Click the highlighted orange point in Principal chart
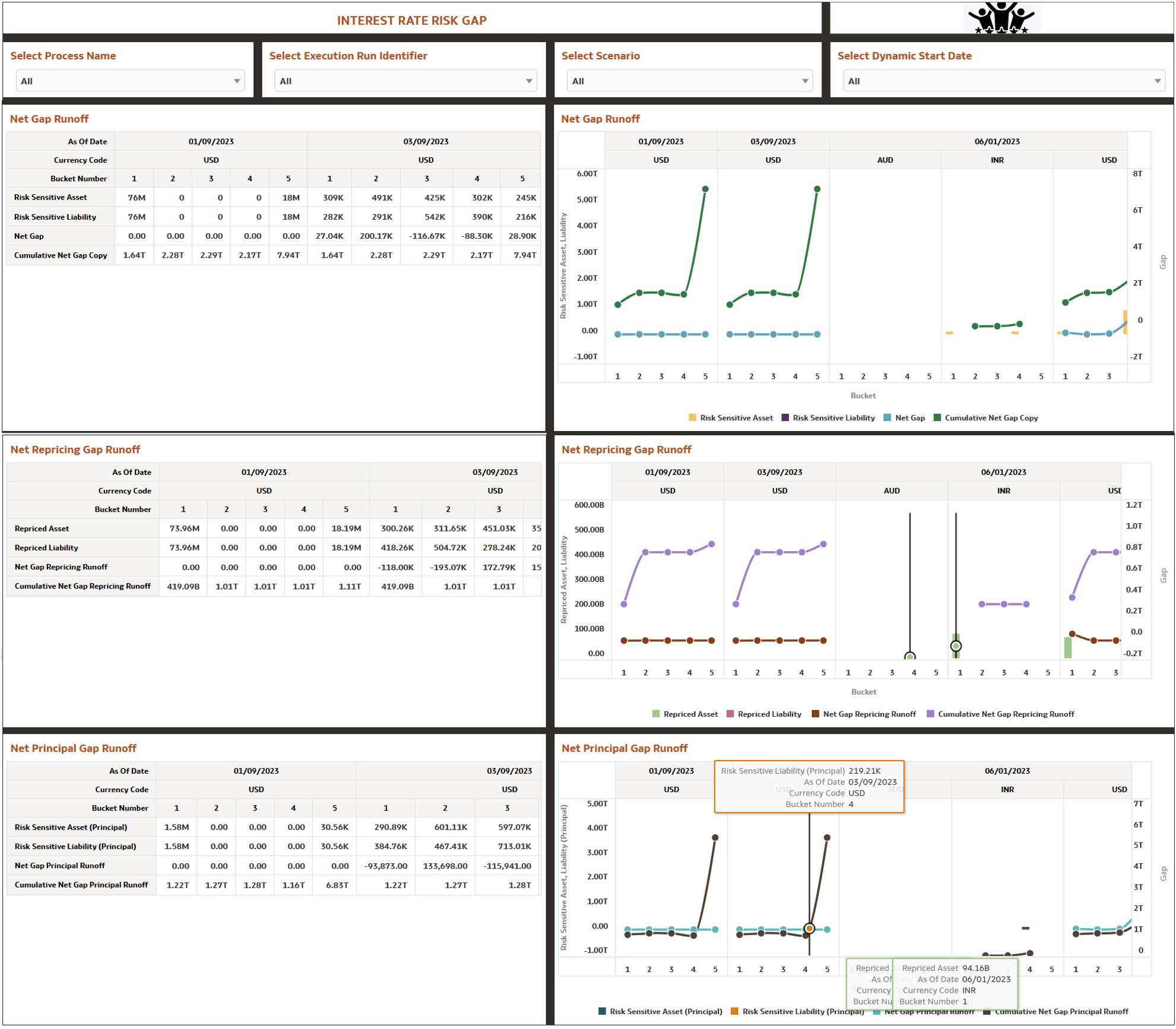1176x1029 pixels. [809, 928]
